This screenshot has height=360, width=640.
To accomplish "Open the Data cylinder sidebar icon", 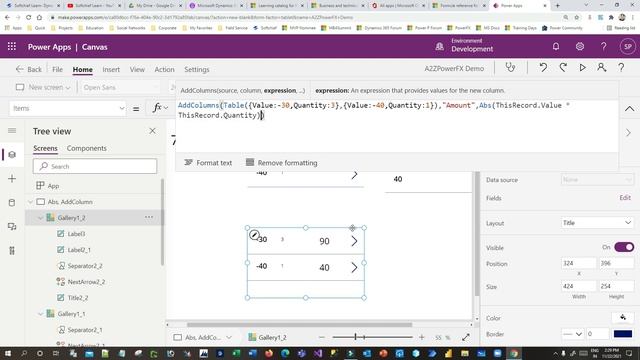I will click(x=12, y=202).
